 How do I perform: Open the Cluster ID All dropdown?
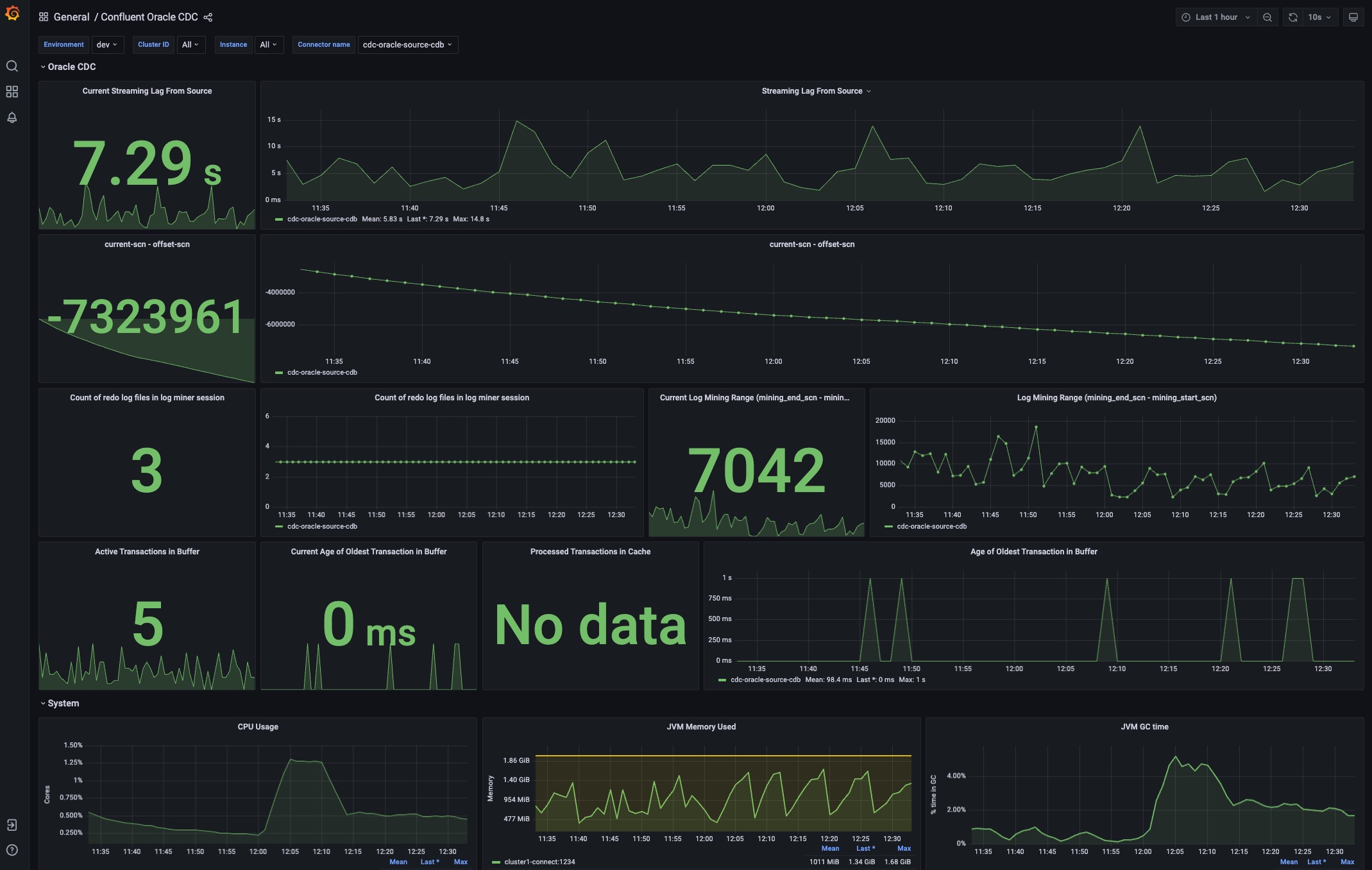191,45
